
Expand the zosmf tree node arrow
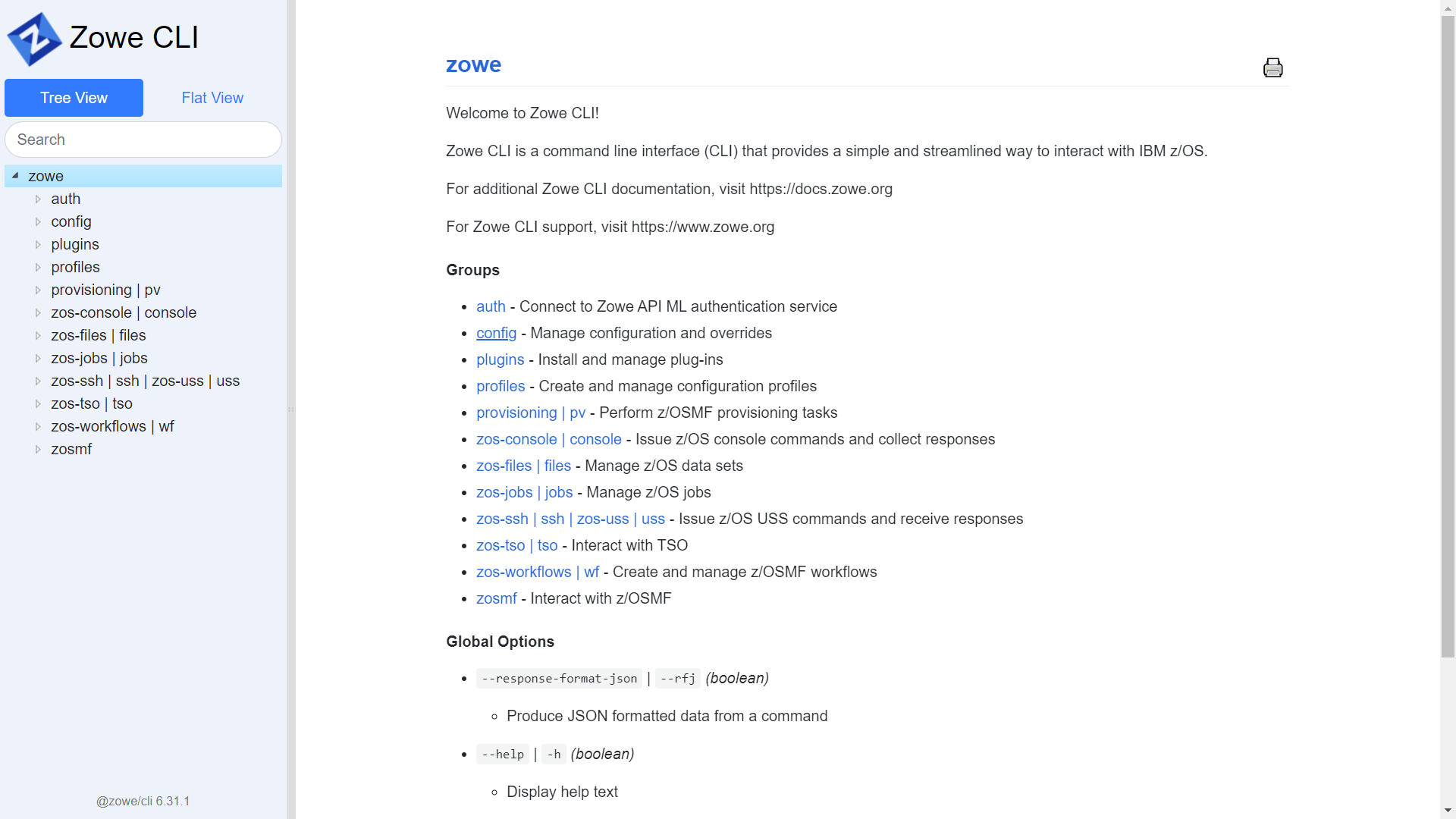(x=38, y=449)
